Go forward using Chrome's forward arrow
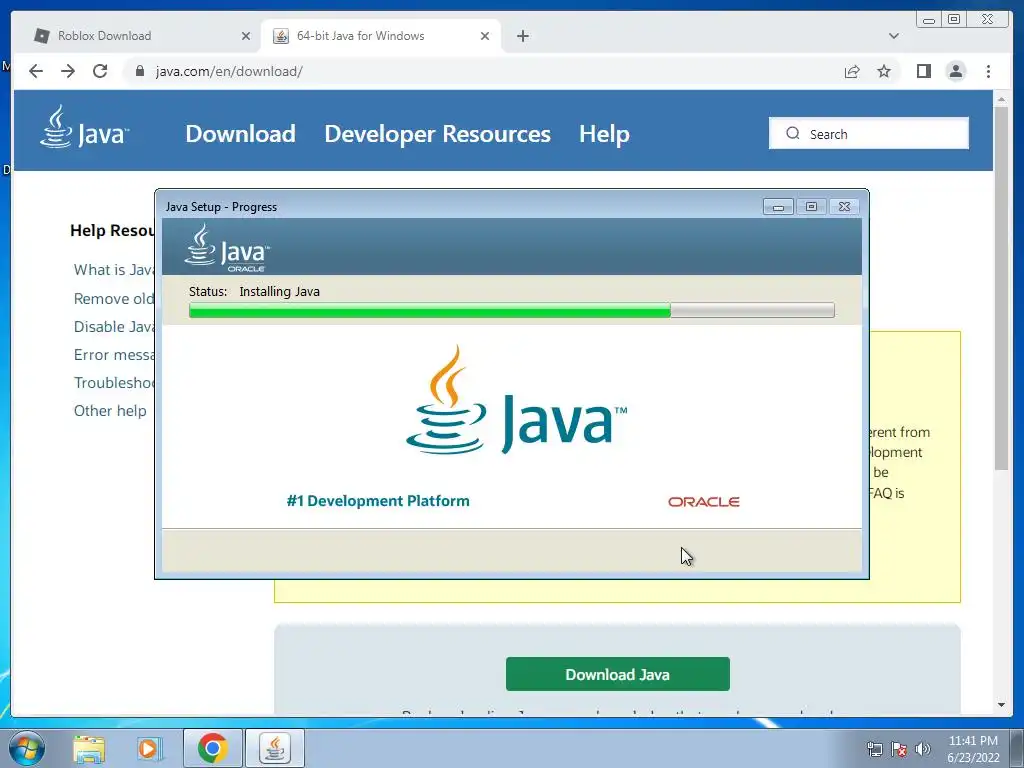Screen dimensions: 1024x768 [68, 71]
